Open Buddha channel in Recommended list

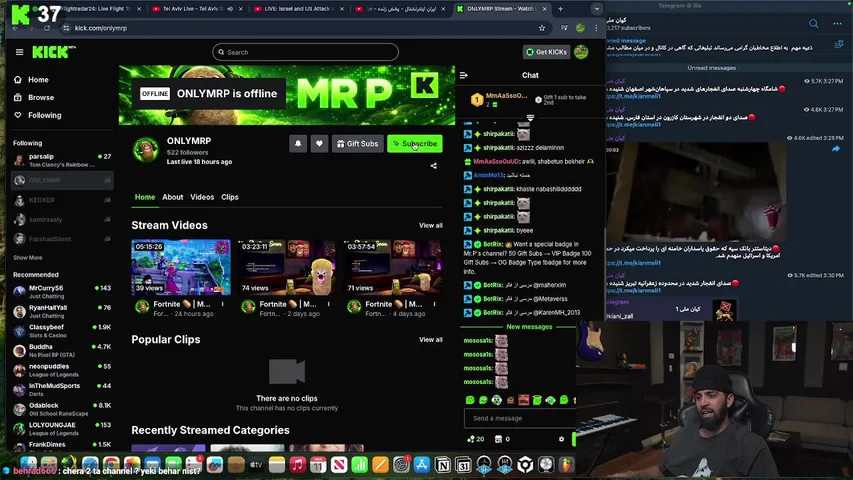click(x=62, y=350)
